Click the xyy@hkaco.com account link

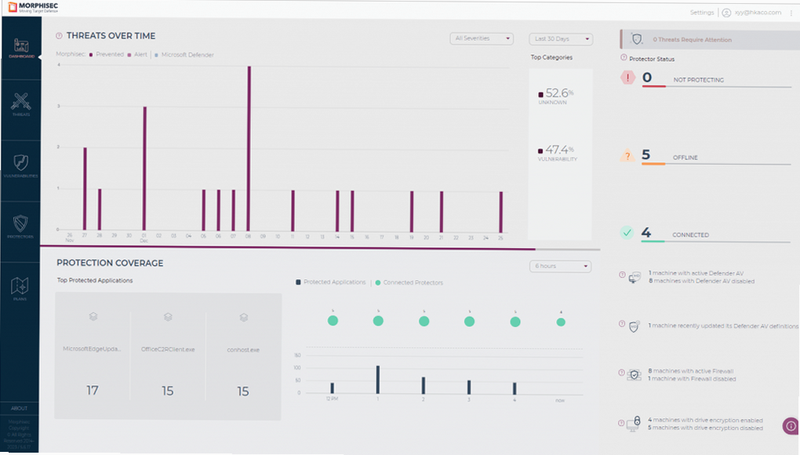coord(758,12)
